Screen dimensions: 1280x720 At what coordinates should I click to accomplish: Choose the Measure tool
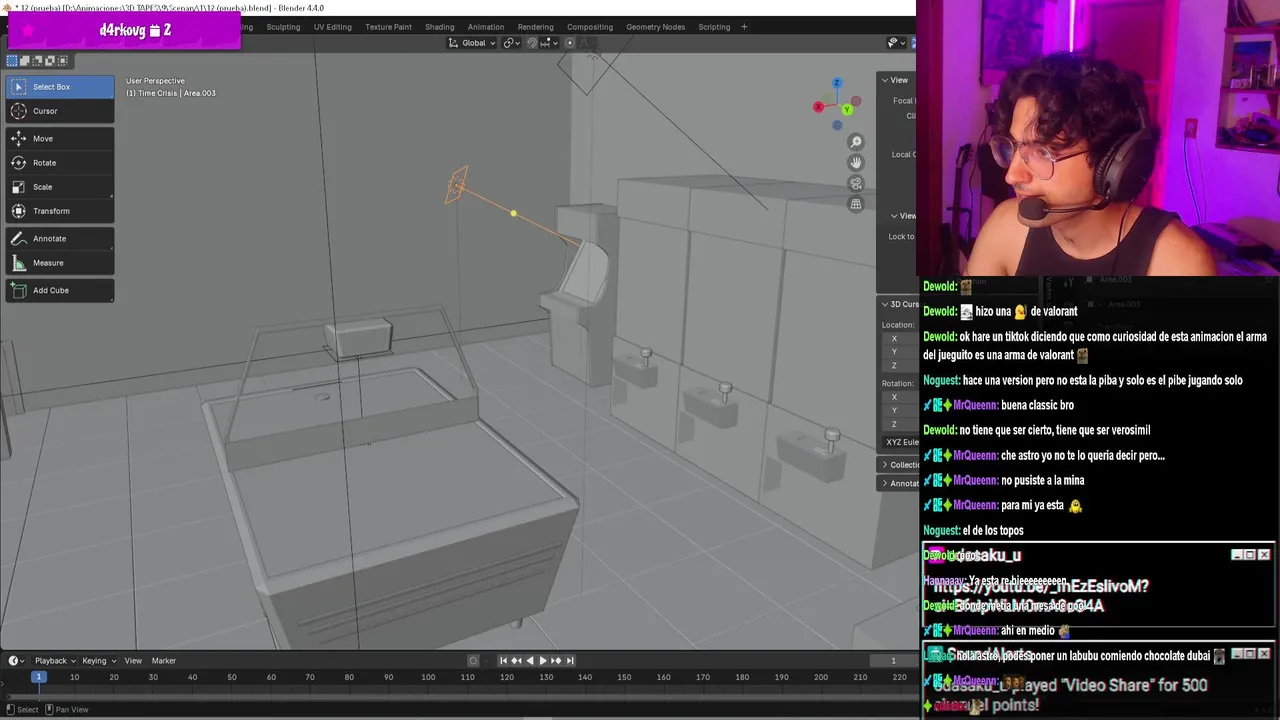click(x=60, y=263)
